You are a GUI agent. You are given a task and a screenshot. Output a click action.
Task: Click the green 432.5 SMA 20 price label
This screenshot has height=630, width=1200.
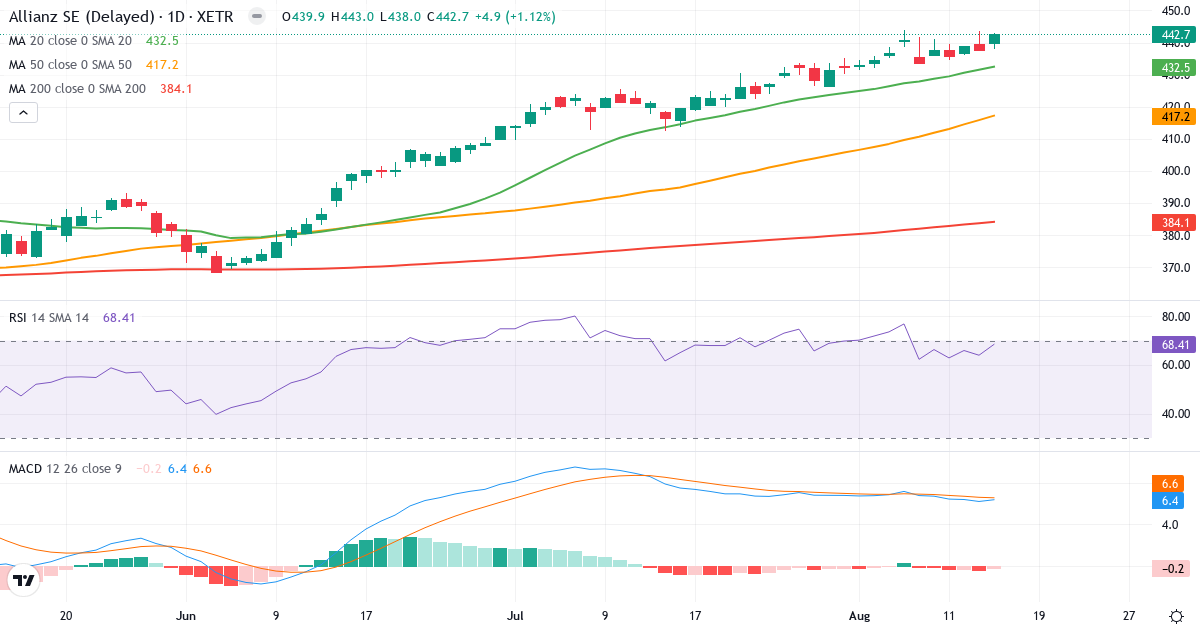[x=1175, y=68]
